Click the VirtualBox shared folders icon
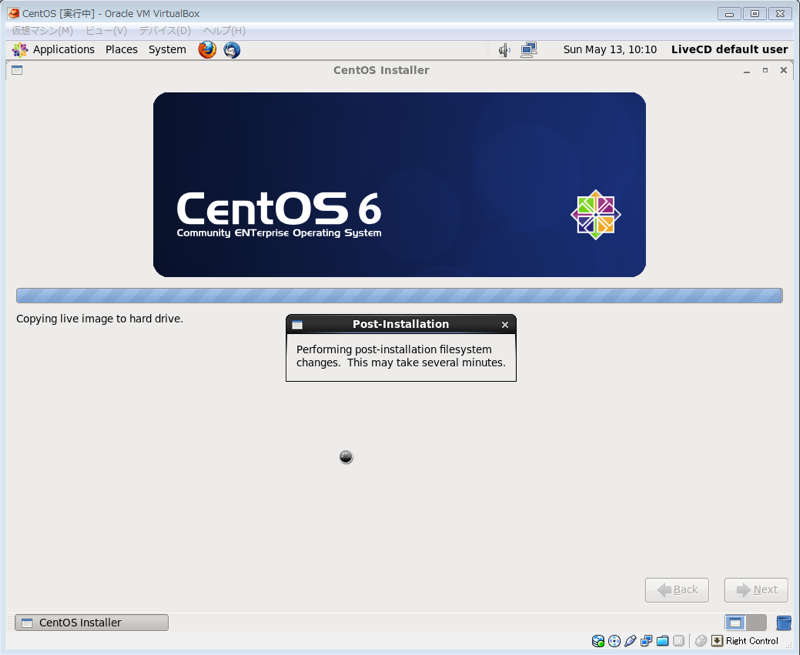Viewport: 800px width, 655px height. 662,641
